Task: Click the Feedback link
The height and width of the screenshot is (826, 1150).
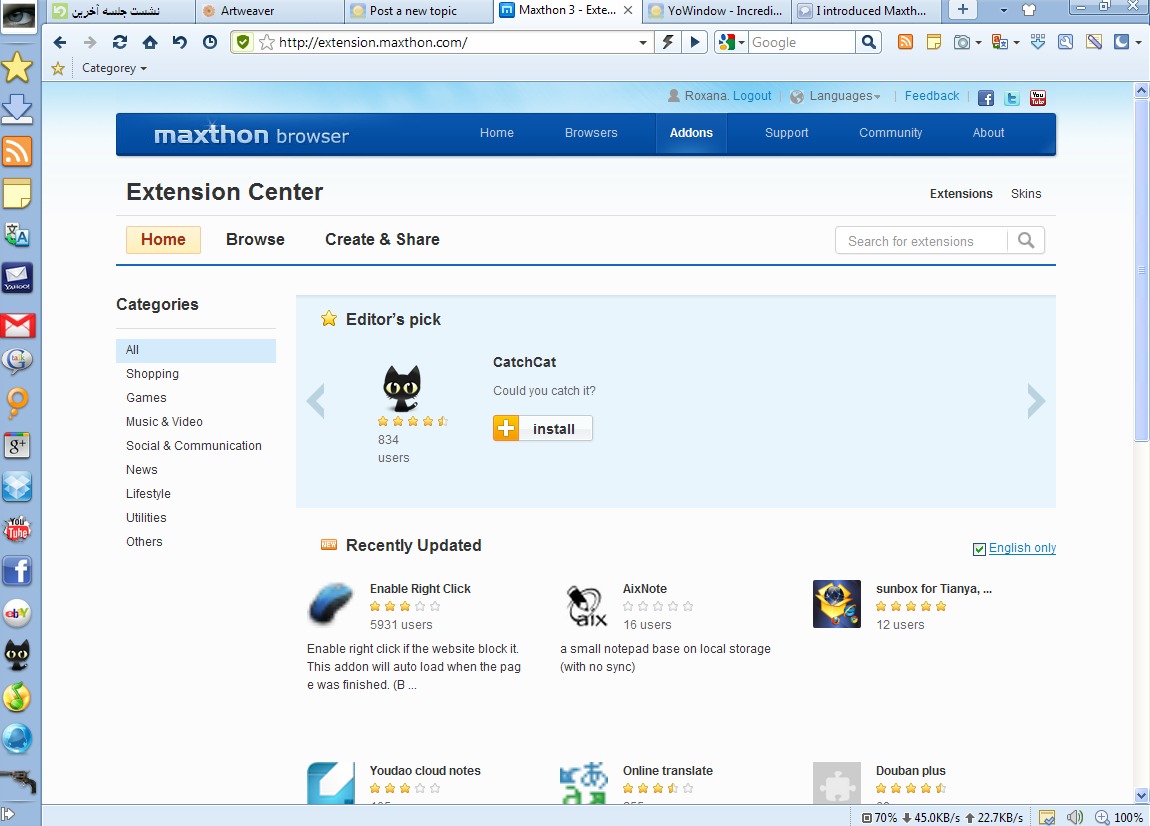Action: (931, 96)
